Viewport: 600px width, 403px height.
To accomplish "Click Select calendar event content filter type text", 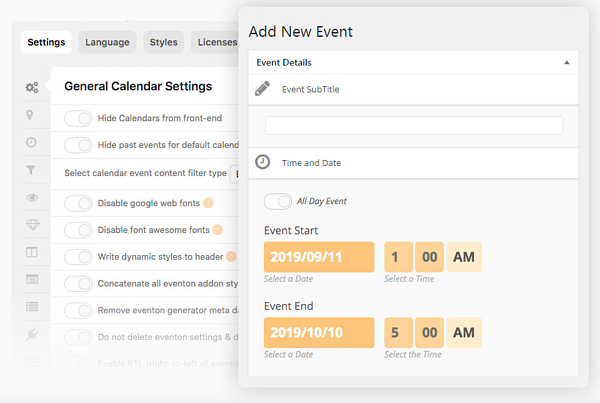I will (x=145, y=173).
